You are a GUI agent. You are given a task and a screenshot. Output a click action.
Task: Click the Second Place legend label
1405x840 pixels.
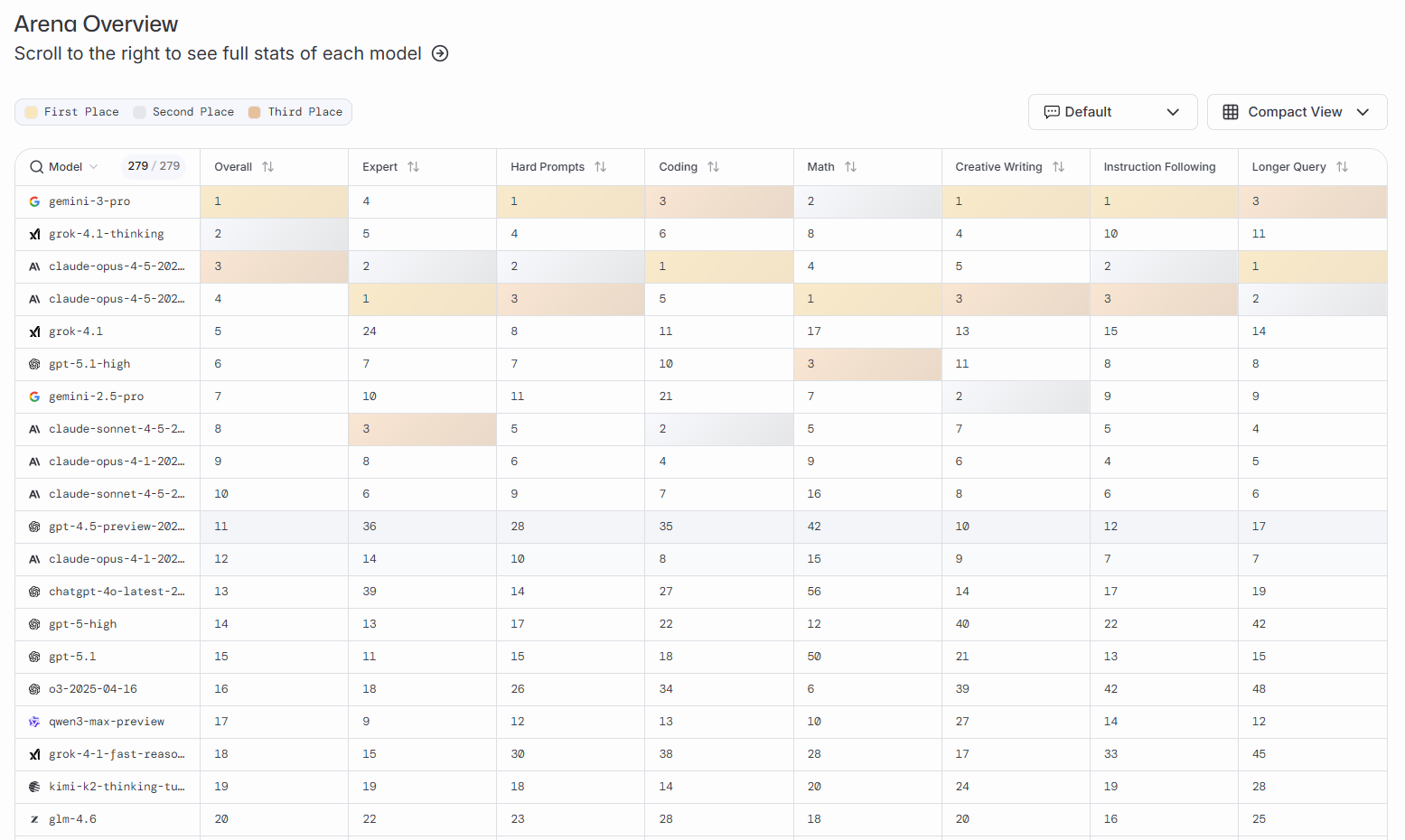tap(192, 112)
